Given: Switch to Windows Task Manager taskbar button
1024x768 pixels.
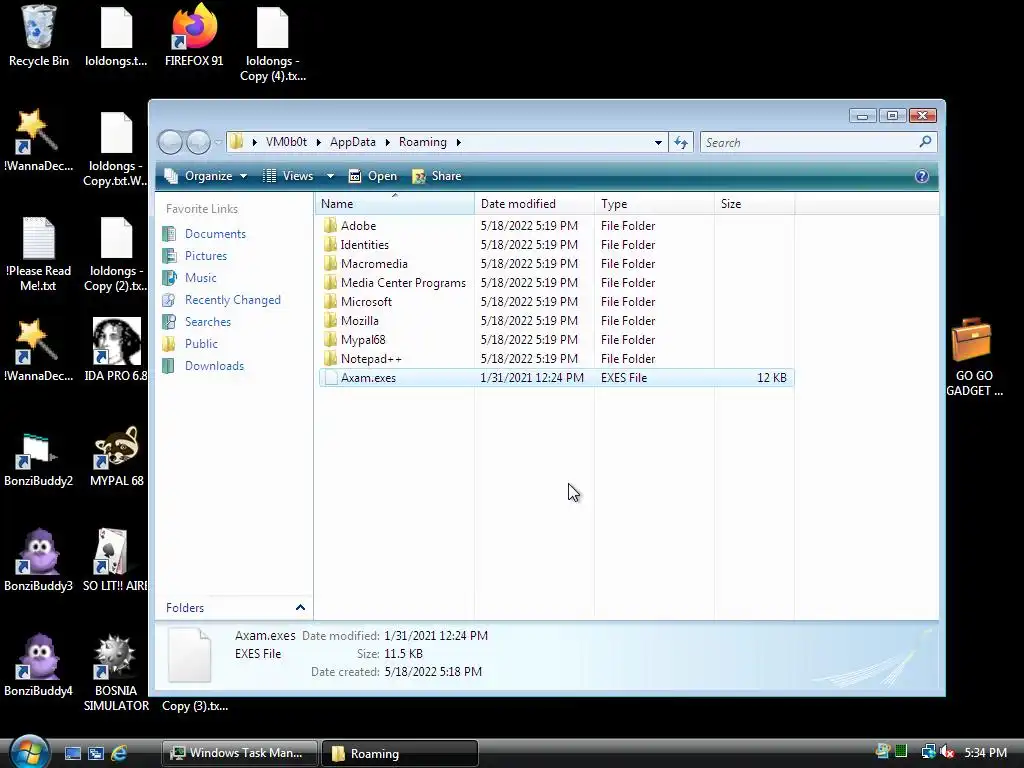Looking at the screenshot, I should tap(239, 753).
